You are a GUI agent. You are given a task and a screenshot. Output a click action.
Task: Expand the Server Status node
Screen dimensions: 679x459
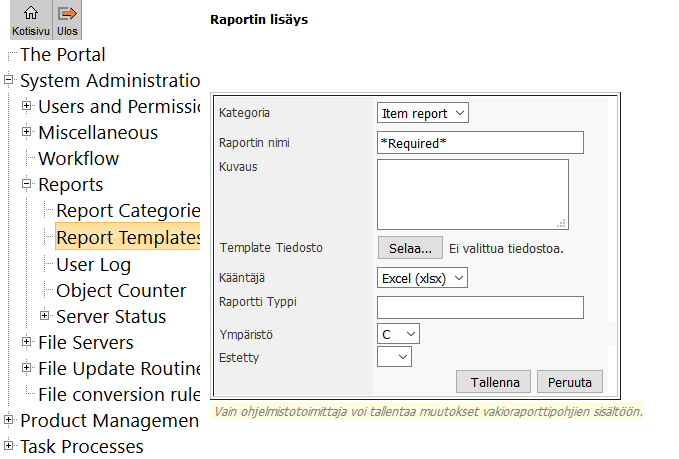pyautogui.click(x=45, y=317)
